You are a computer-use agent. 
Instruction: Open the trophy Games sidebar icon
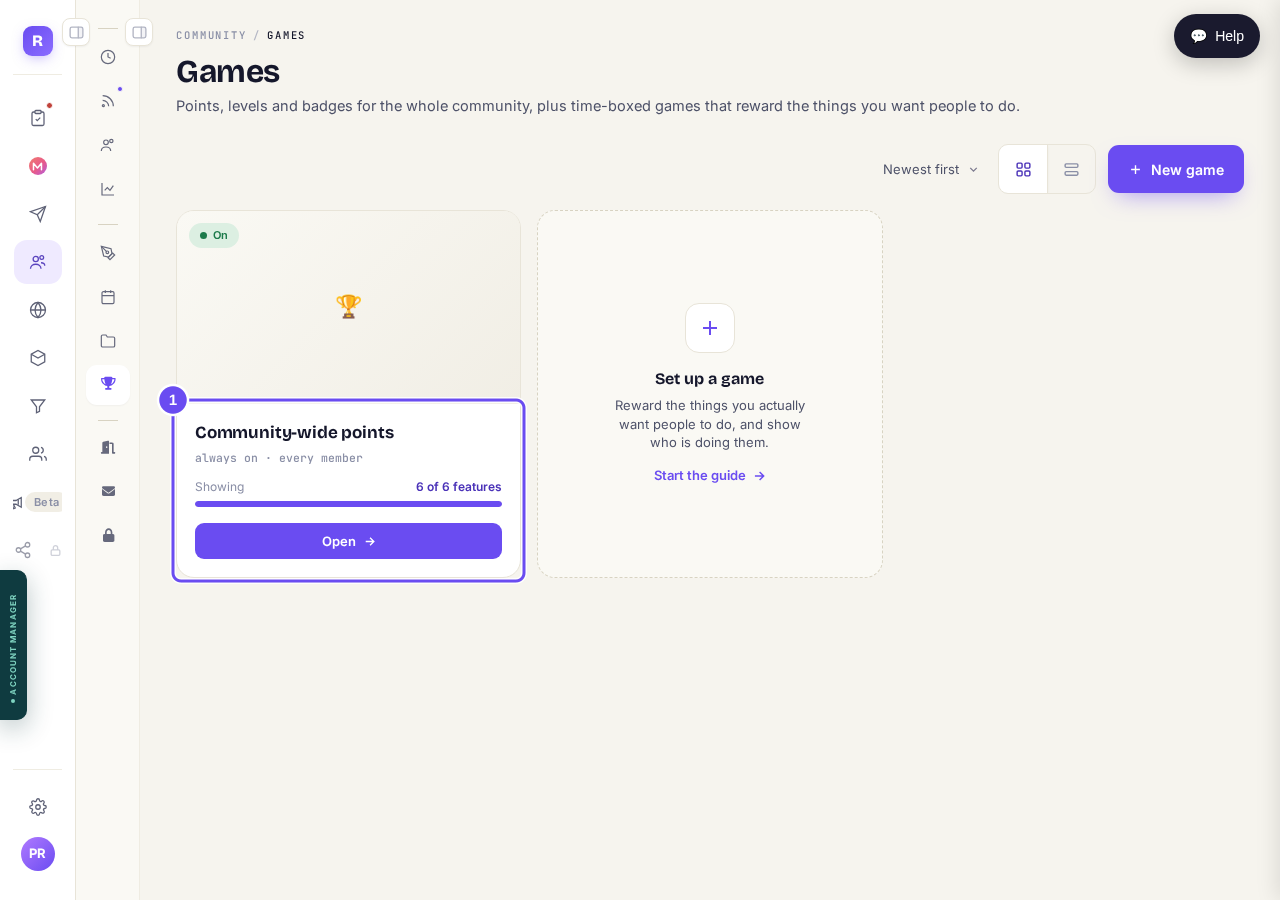(x=108, y=384)
